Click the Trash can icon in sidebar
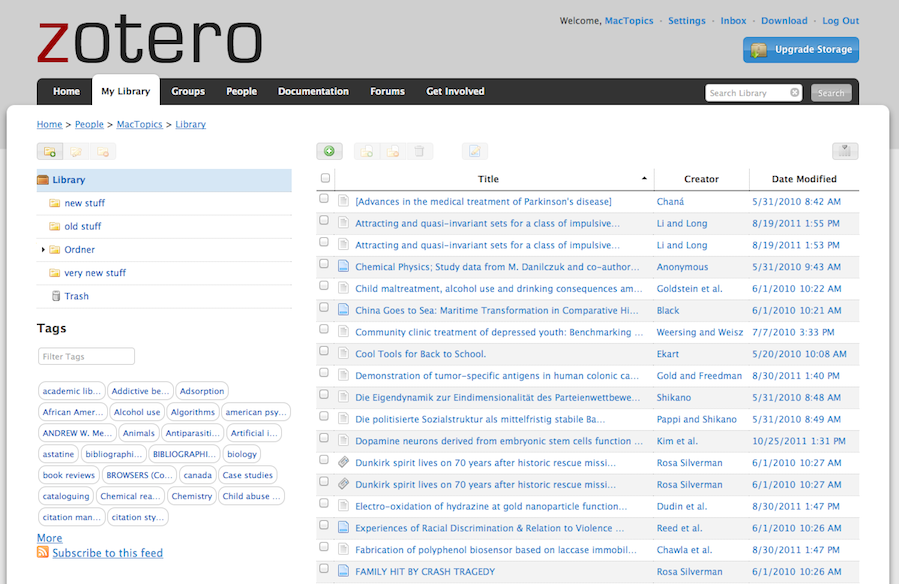This screenshot has height=584, width=899. click(x=56, y=296)
